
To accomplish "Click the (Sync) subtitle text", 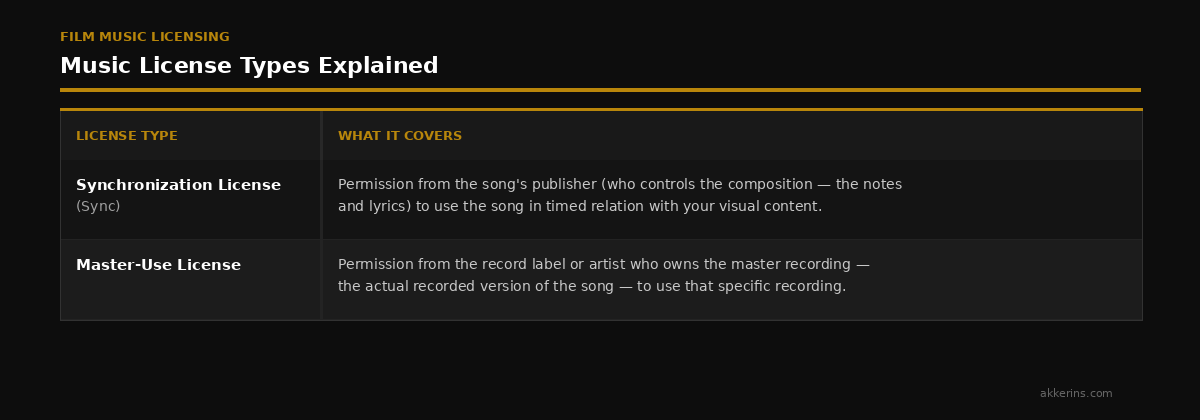I will 98,206.
